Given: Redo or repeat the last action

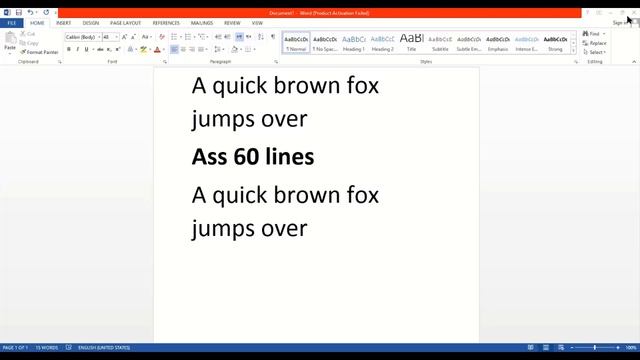Looking at the screenshot, I should pyautogui.click(x=46, y=13).
